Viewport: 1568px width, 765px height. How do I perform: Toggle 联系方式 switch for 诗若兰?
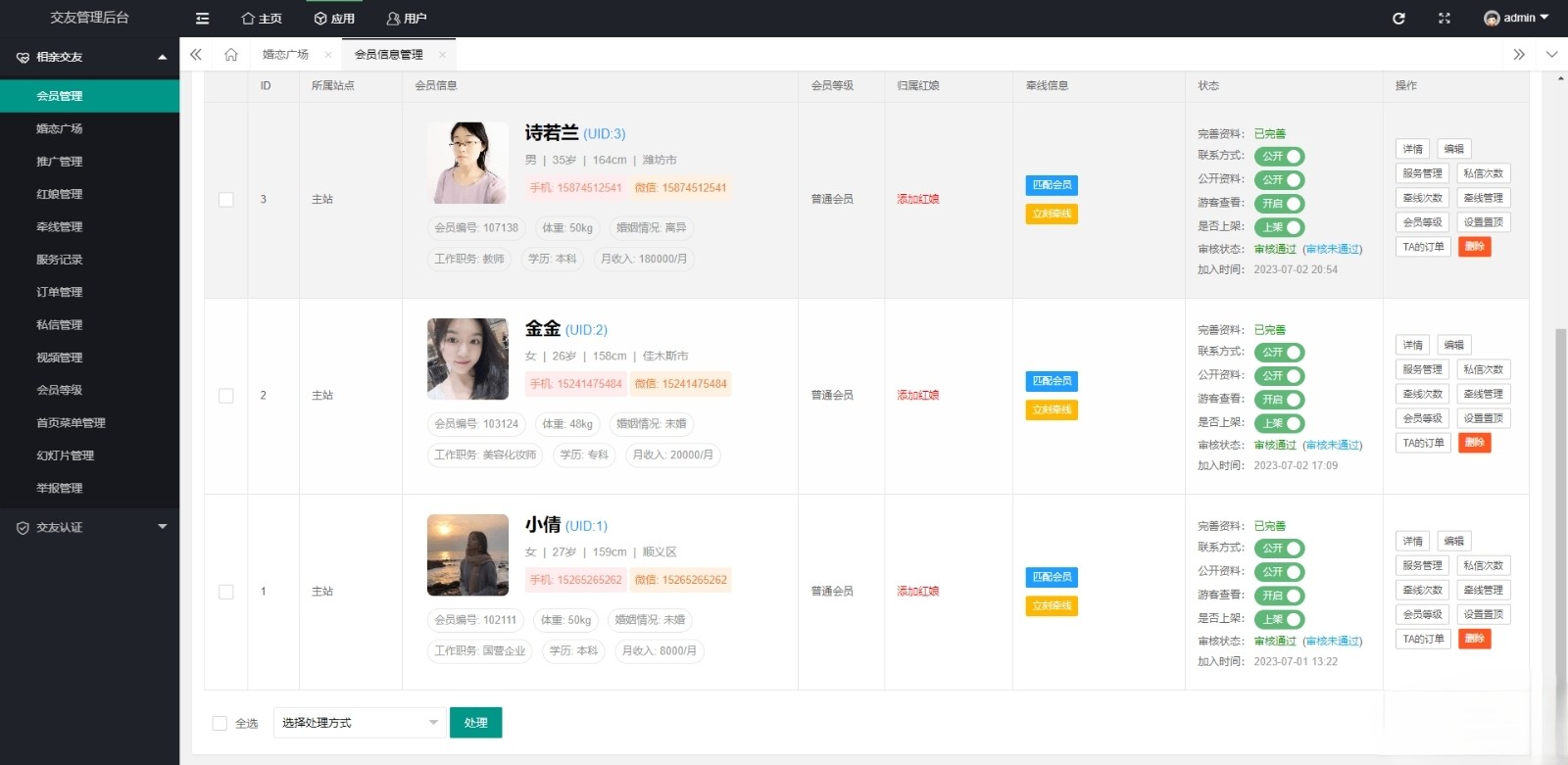(x=1280, y=157)
